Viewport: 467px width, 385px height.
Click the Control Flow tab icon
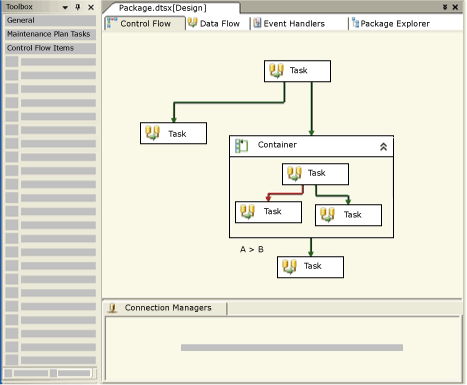point(112,23)
